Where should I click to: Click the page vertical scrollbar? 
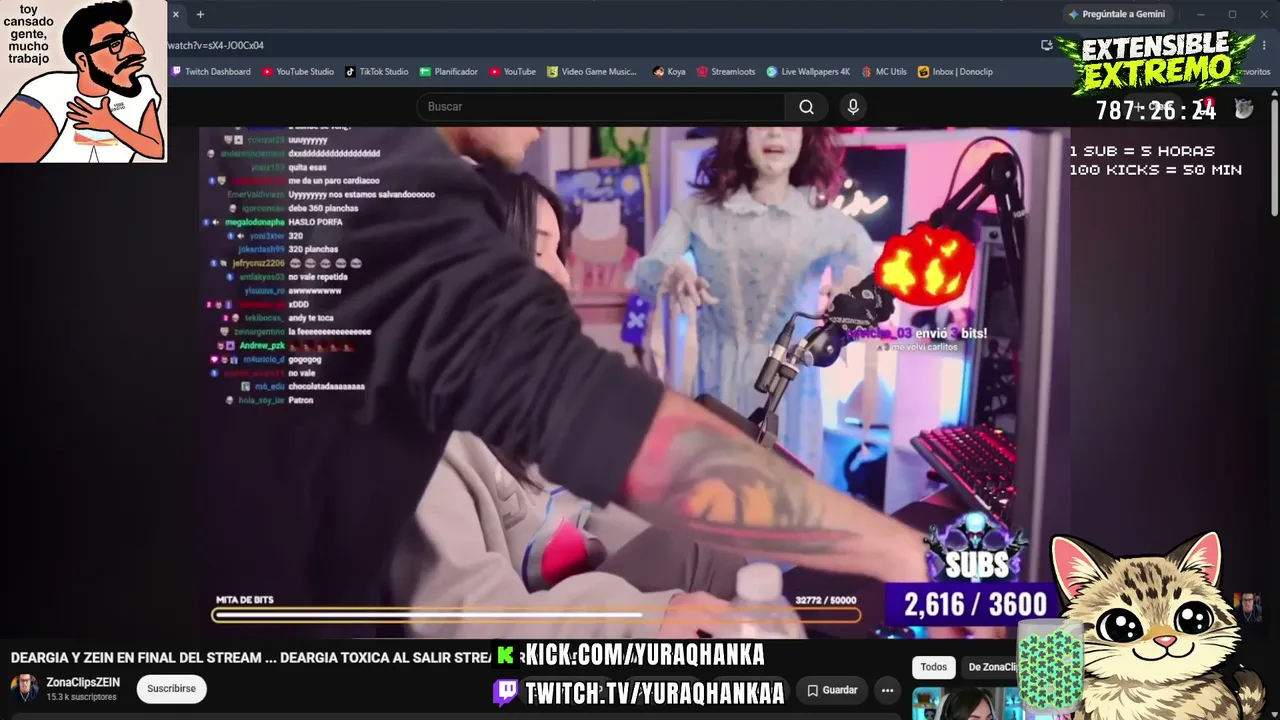[x=1274, y=155]
